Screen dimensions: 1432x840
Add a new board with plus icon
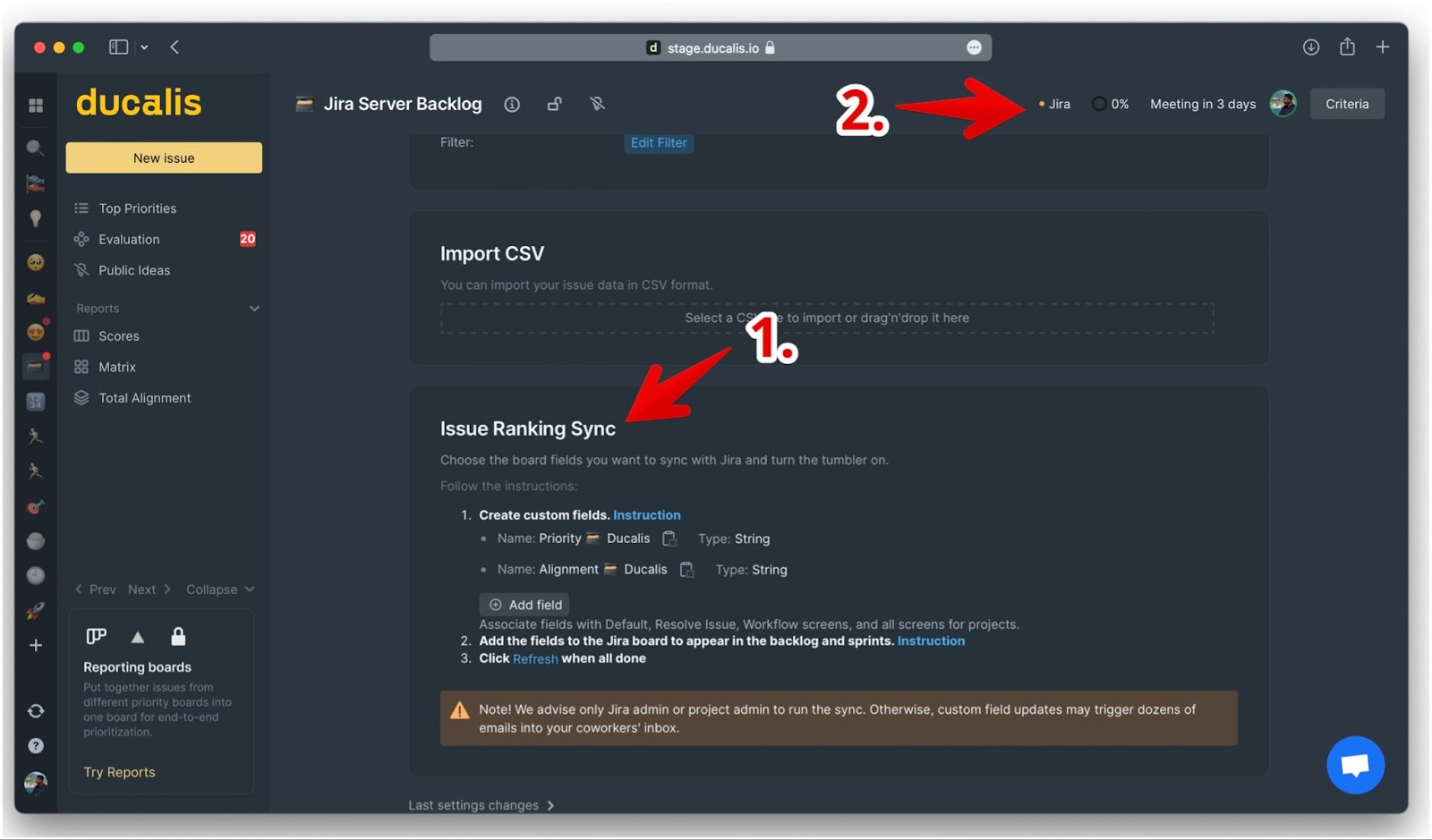coord(36,645)
